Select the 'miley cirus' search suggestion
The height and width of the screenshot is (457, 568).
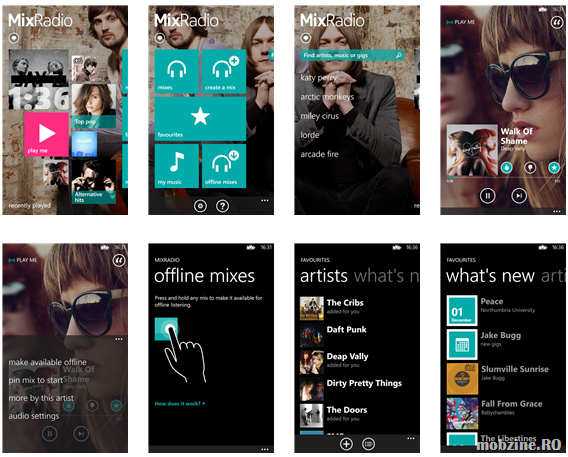tap(320, 116)
